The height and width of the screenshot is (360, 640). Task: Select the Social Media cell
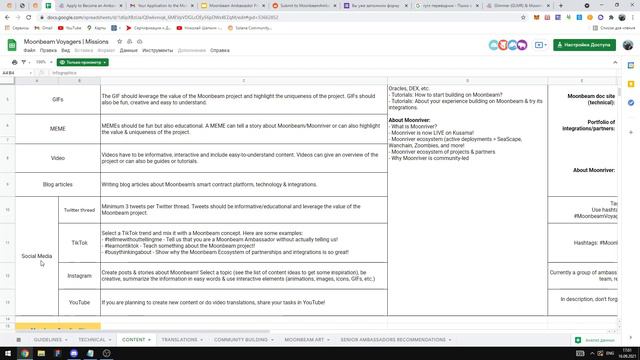(x=37, y=256)
